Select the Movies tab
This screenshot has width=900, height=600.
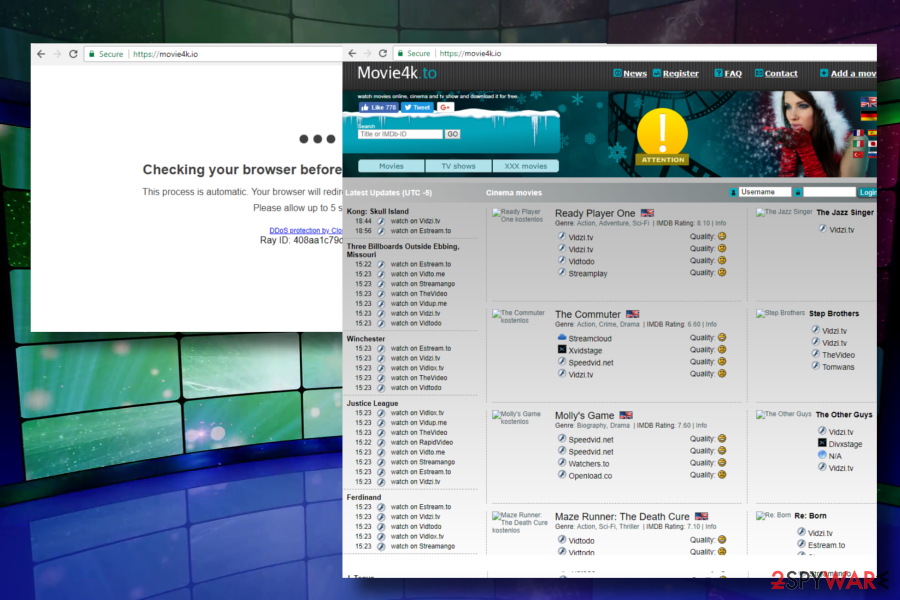coord(390,165)
